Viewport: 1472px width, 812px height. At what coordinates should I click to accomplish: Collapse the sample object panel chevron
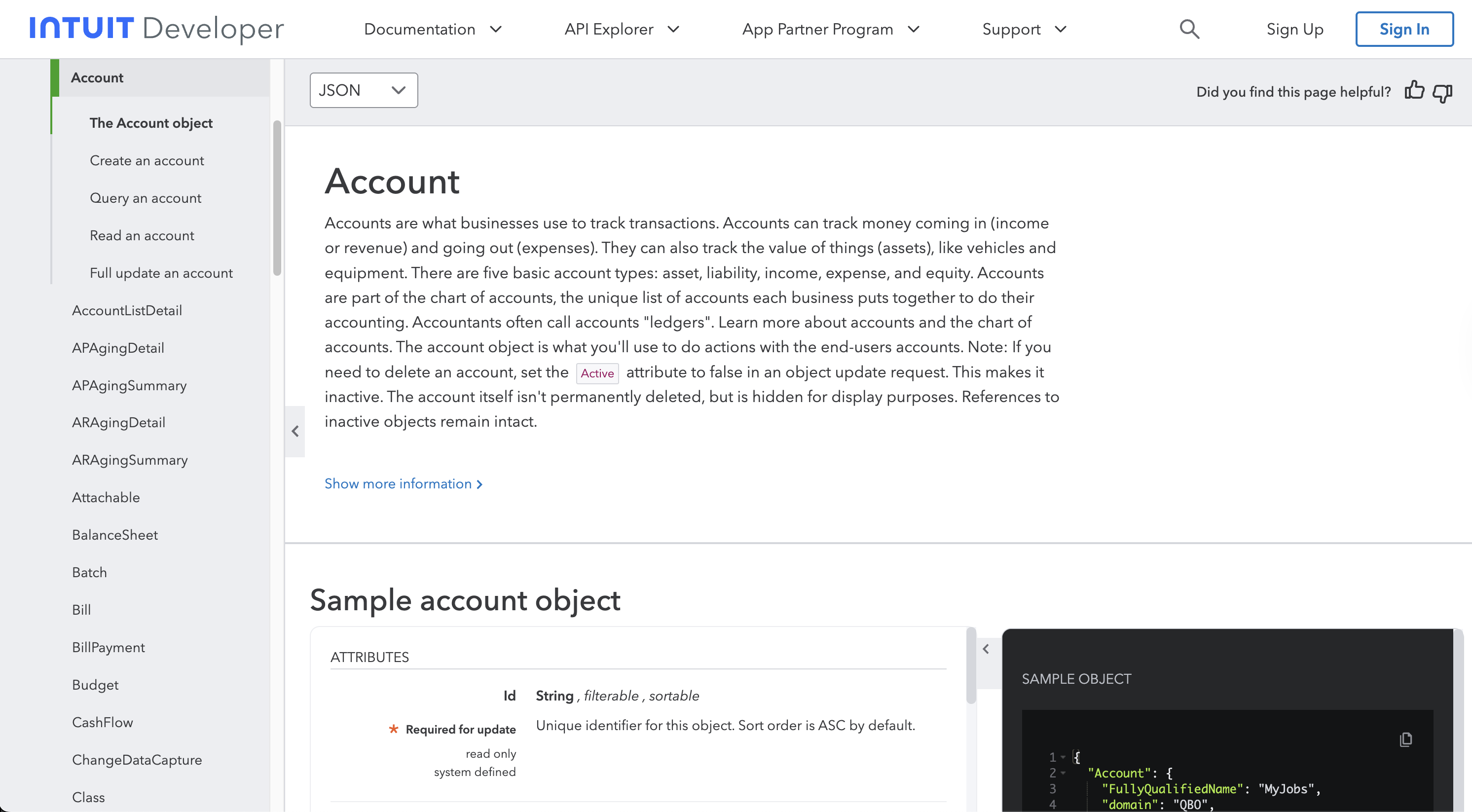pos(986,649)
